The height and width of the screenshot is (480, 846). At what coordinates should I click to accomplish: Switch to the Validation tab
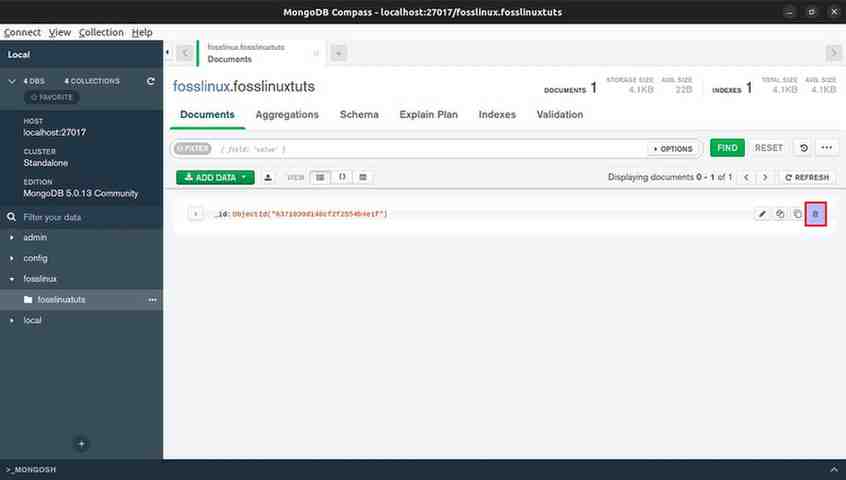[560, 115]
